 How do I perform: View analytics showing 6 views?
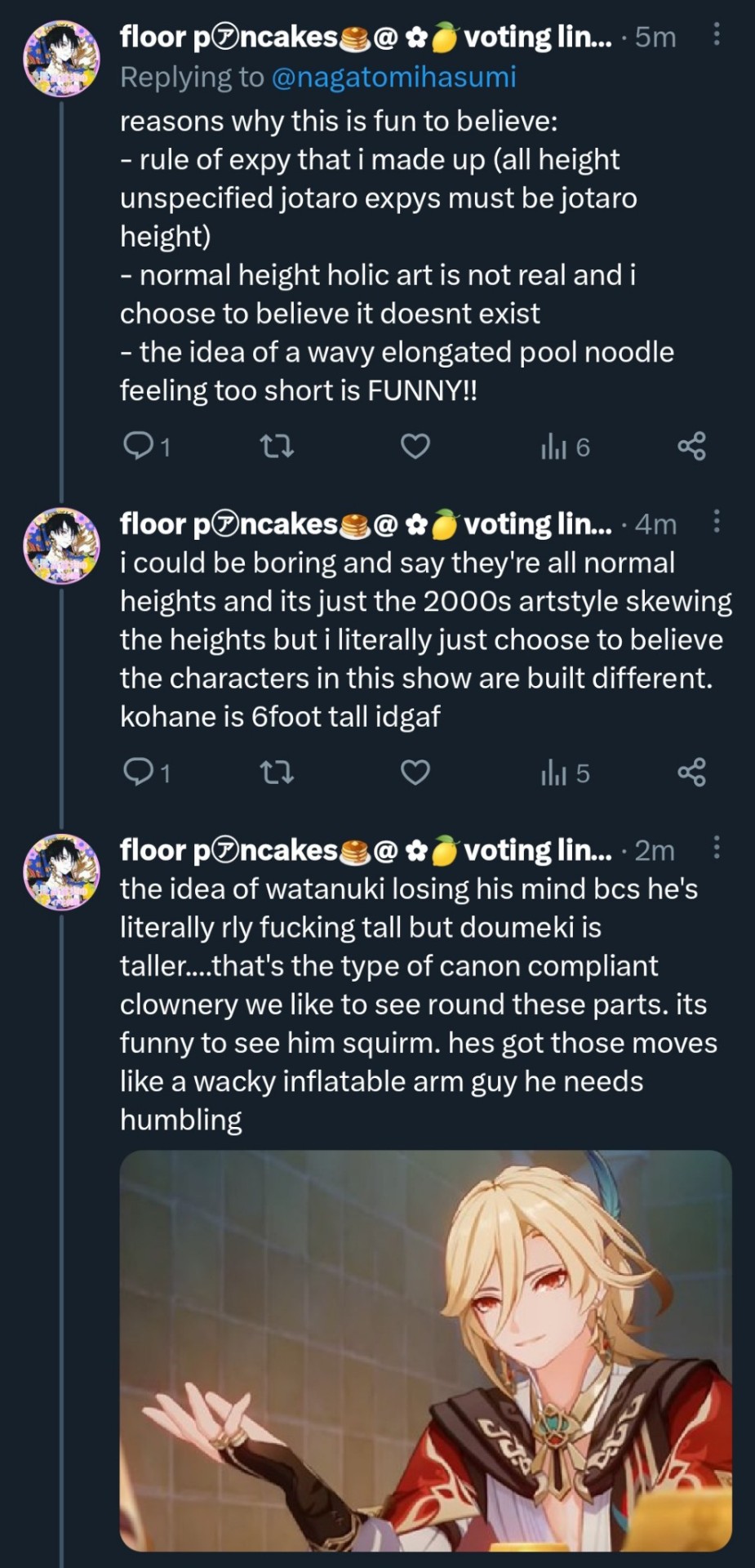coord(564,447)
